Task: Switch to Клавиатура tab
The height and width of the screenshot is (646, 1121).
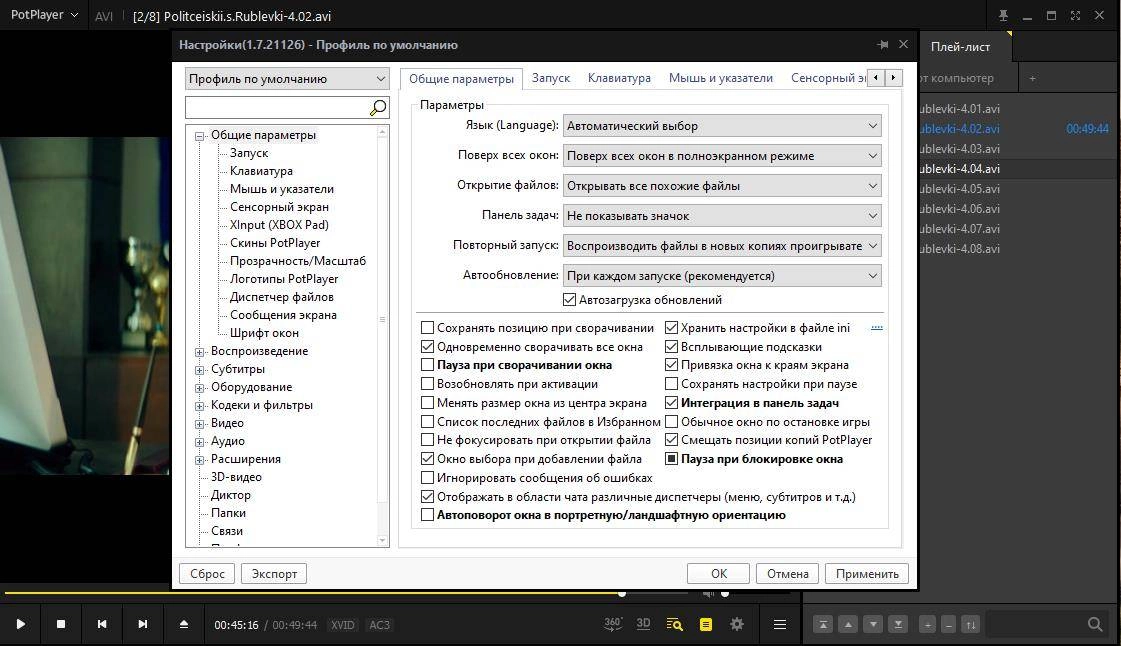Action: [619, 78]
